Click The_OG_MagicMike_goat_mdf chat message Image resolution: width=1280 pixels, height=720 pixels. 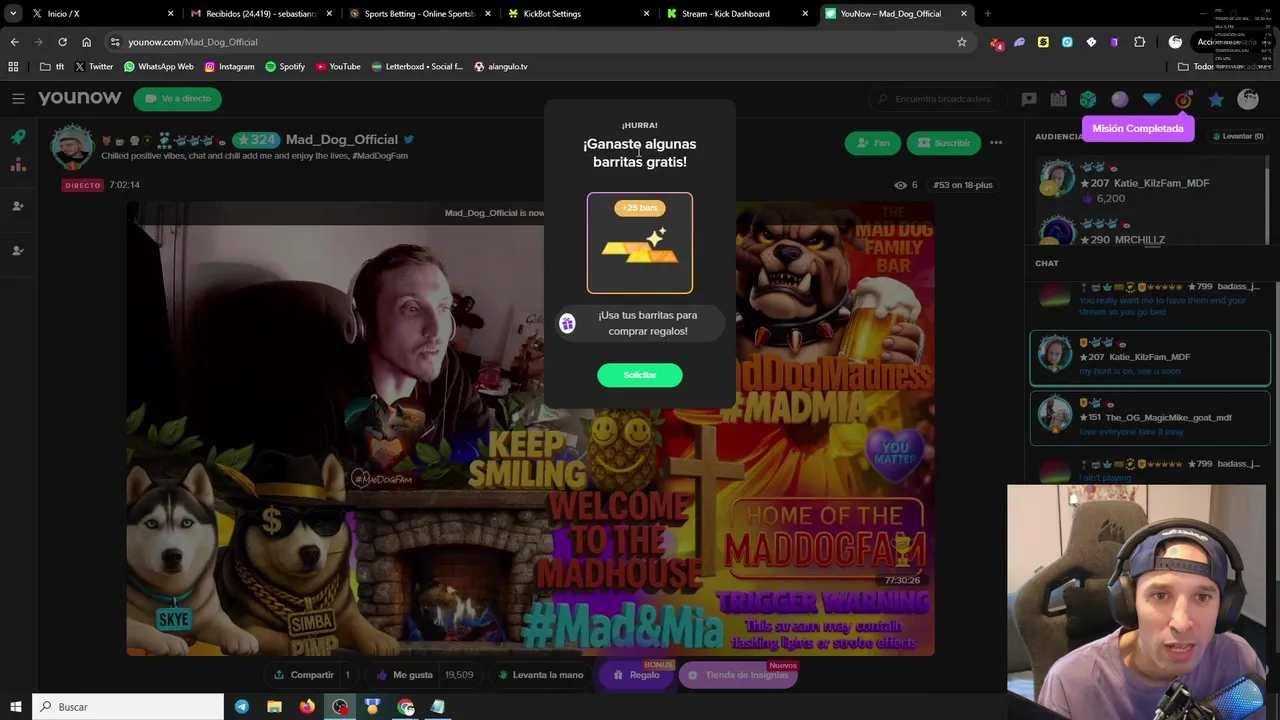tap(1150, 418)
